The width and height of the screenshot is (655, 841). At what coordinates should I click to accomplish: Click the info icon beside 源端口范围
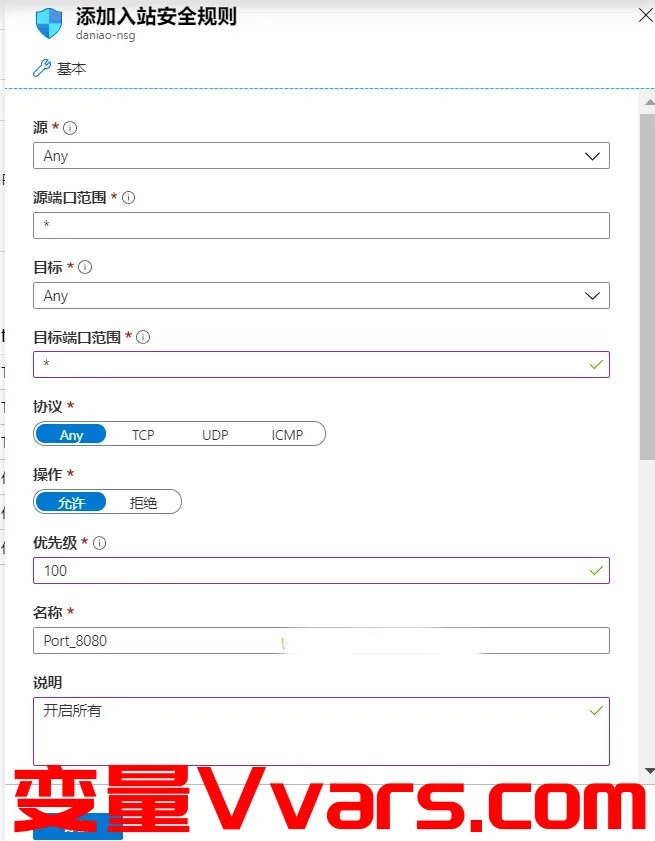[x=128, y=197]
